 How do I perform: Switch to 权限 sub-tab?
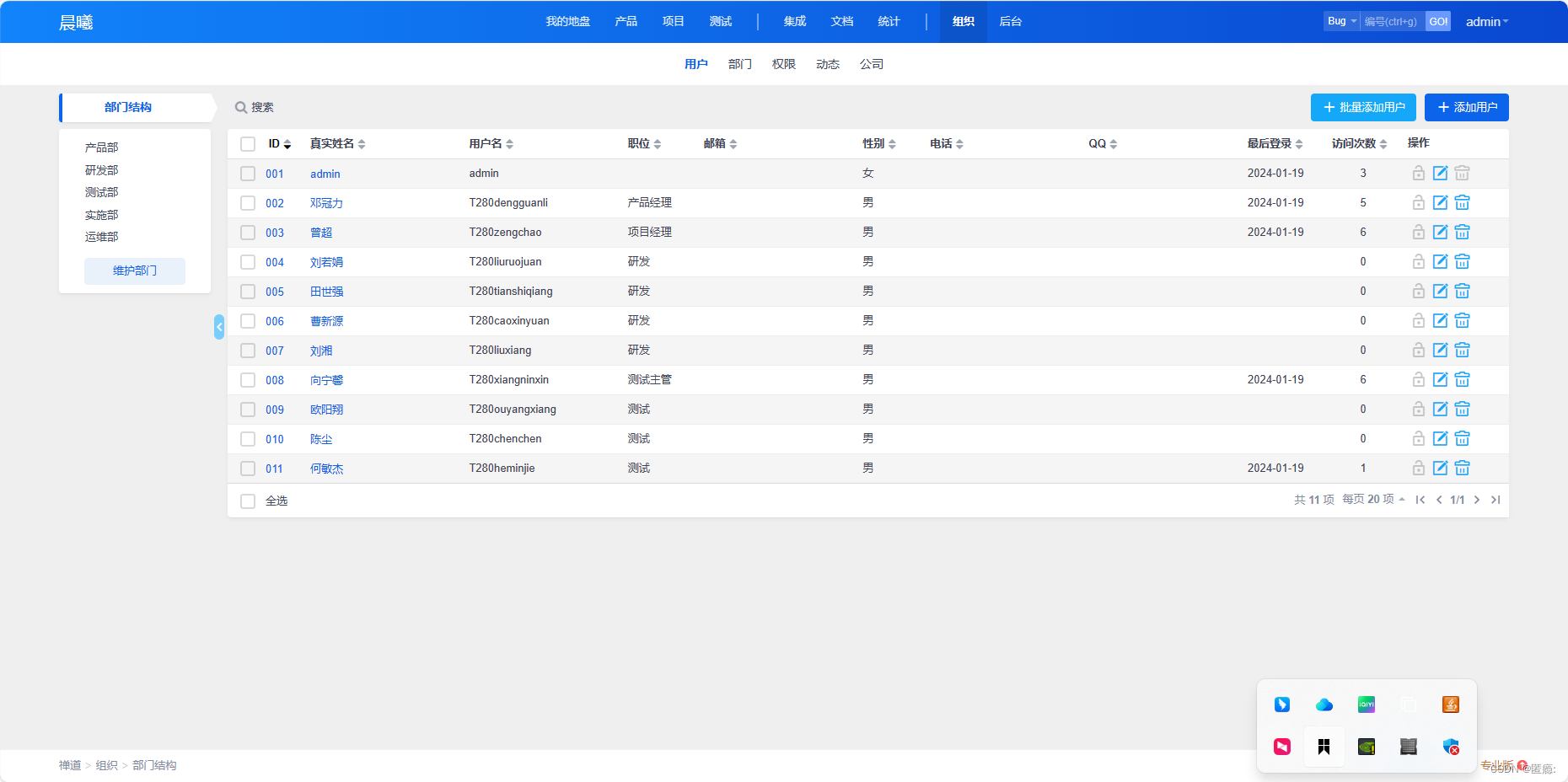(x=784, y=64)
